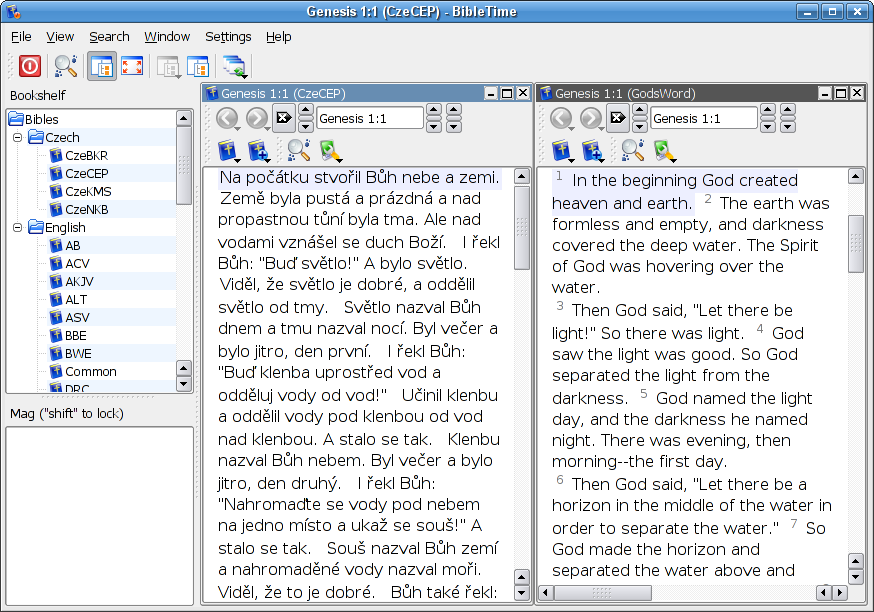
Task: Click the up arrow of GodsWord vertical scrollbar
Action: [x=856, y=177]
